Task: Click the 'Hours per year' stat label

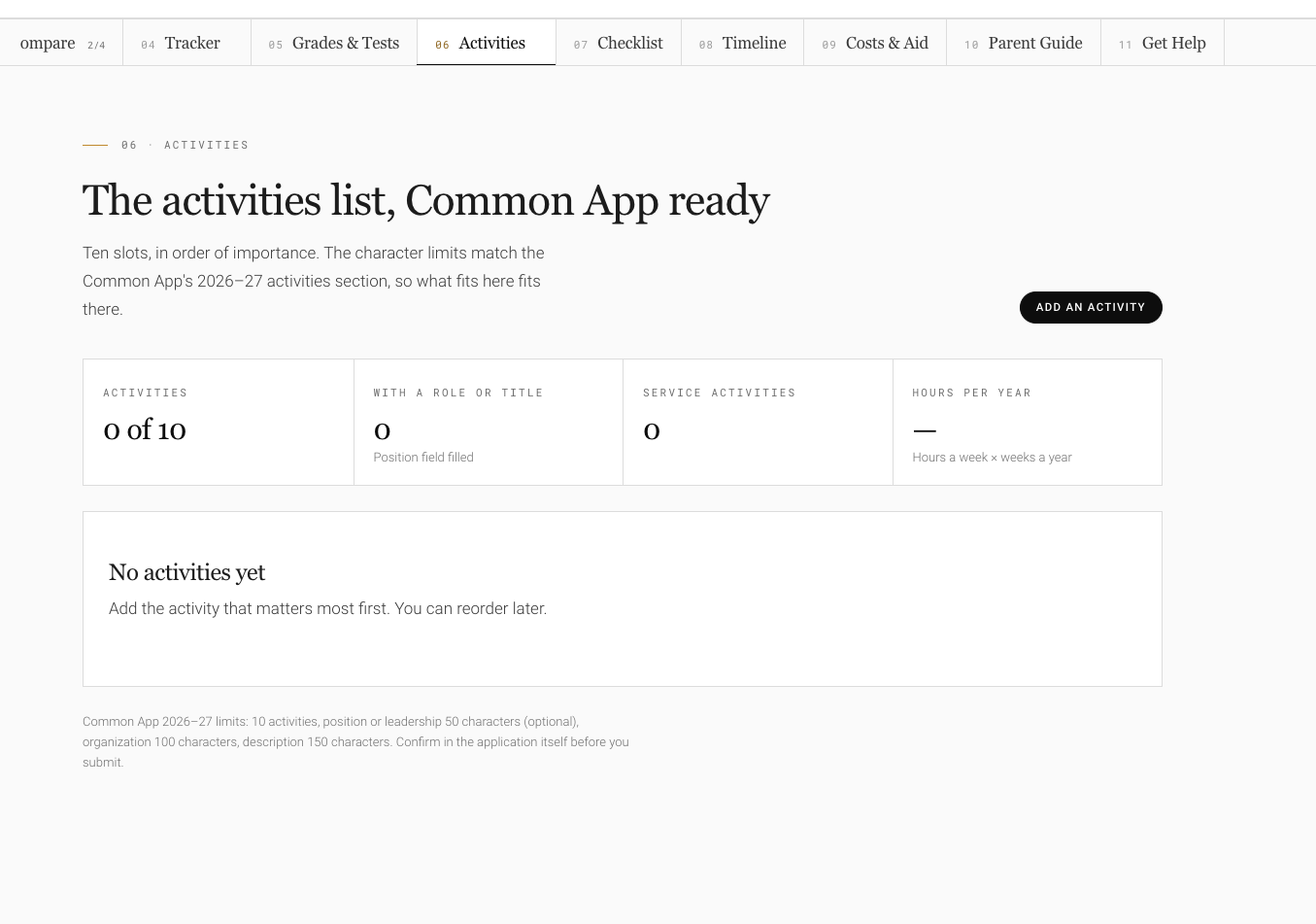Action: (x=972, y=393)
